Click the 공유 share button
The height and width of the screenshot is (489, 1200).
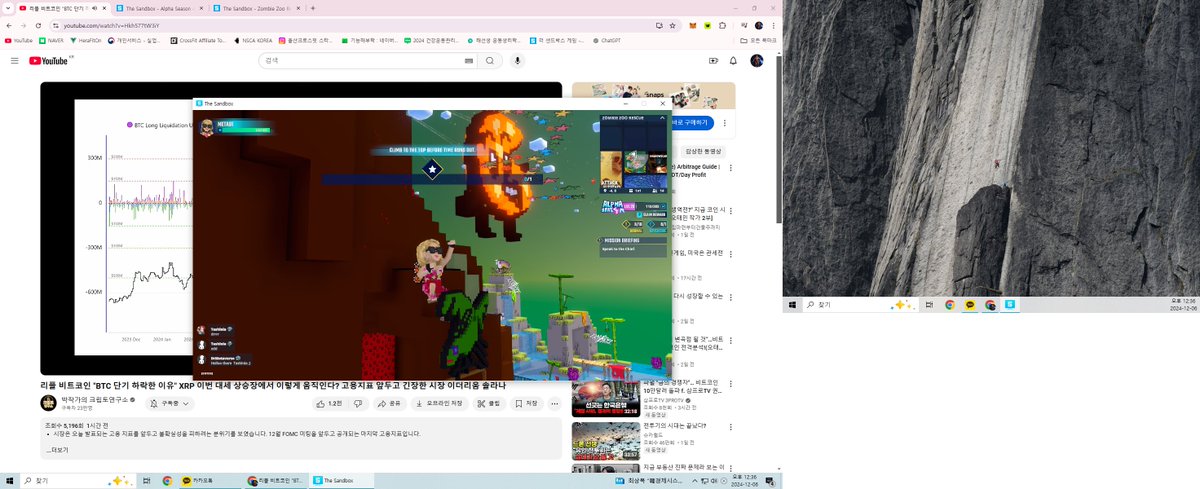390,403
